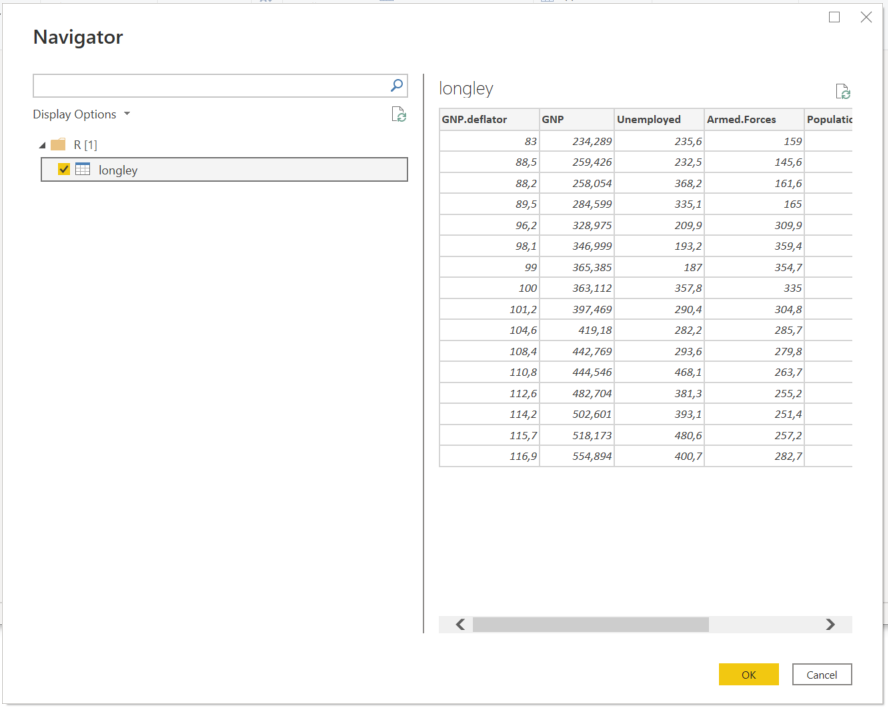Select the longley tree item
Viewport: 888px width, 709px height.
(224, 169)
